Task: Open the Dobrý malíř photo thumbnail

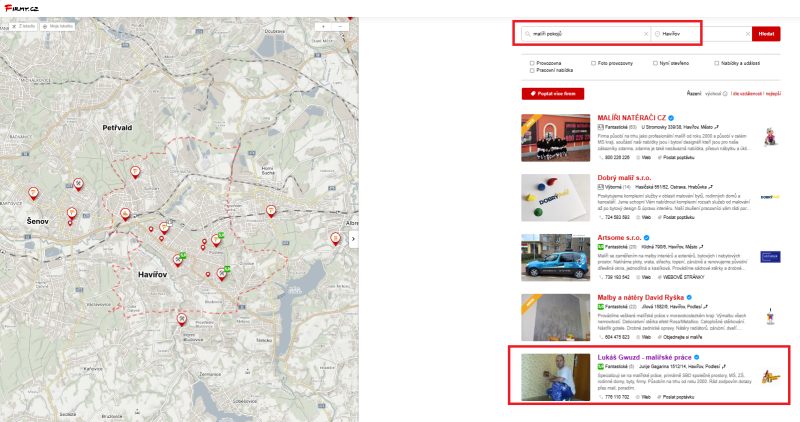Action: click(556, 197)
